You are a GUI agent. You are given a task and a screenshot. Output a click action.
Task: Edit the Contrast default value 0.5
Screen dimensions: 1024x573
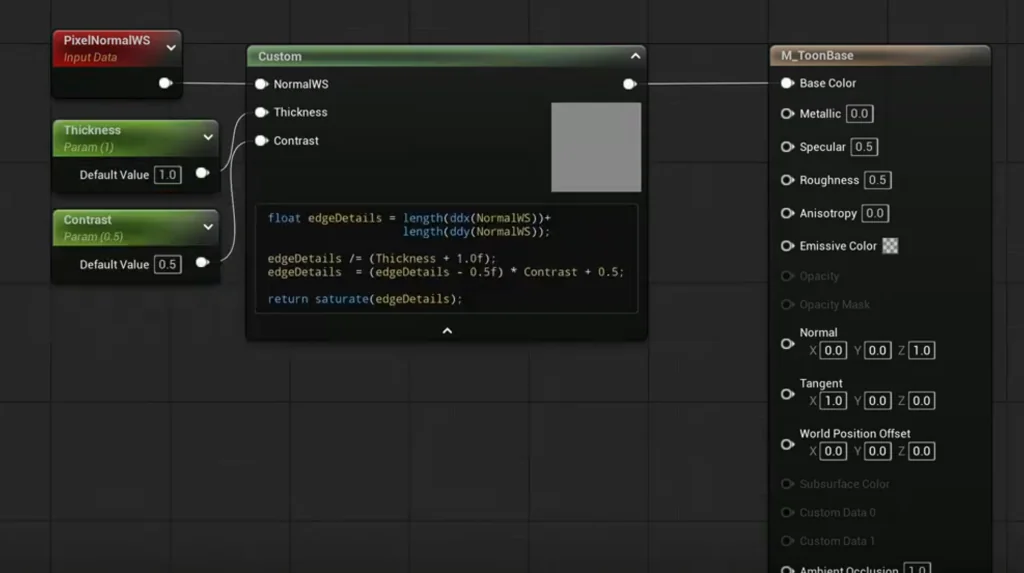point(168,264)
